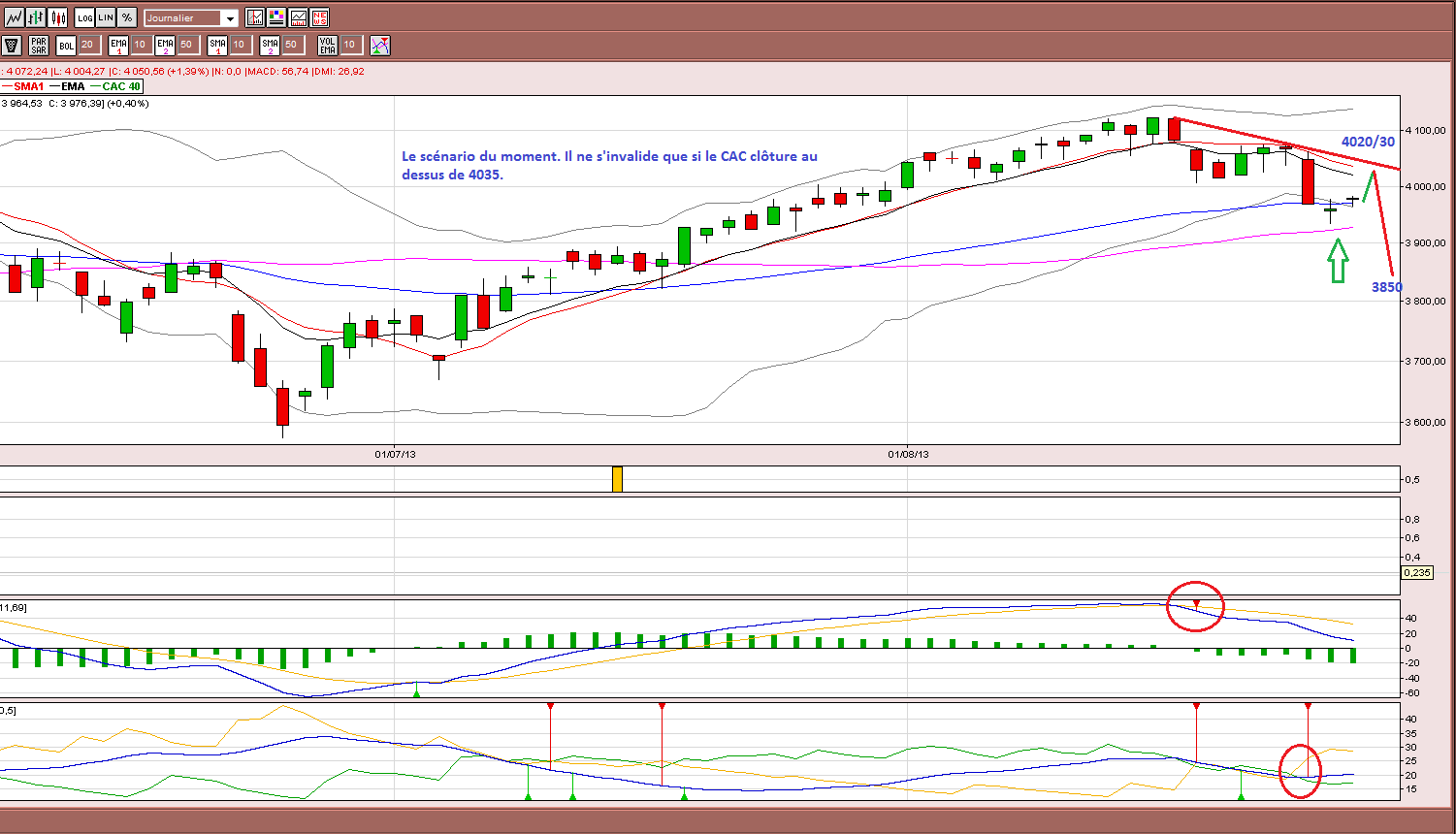
Task: Click the 4 100,00 price axis label
Action: (x=1424, y=130)
